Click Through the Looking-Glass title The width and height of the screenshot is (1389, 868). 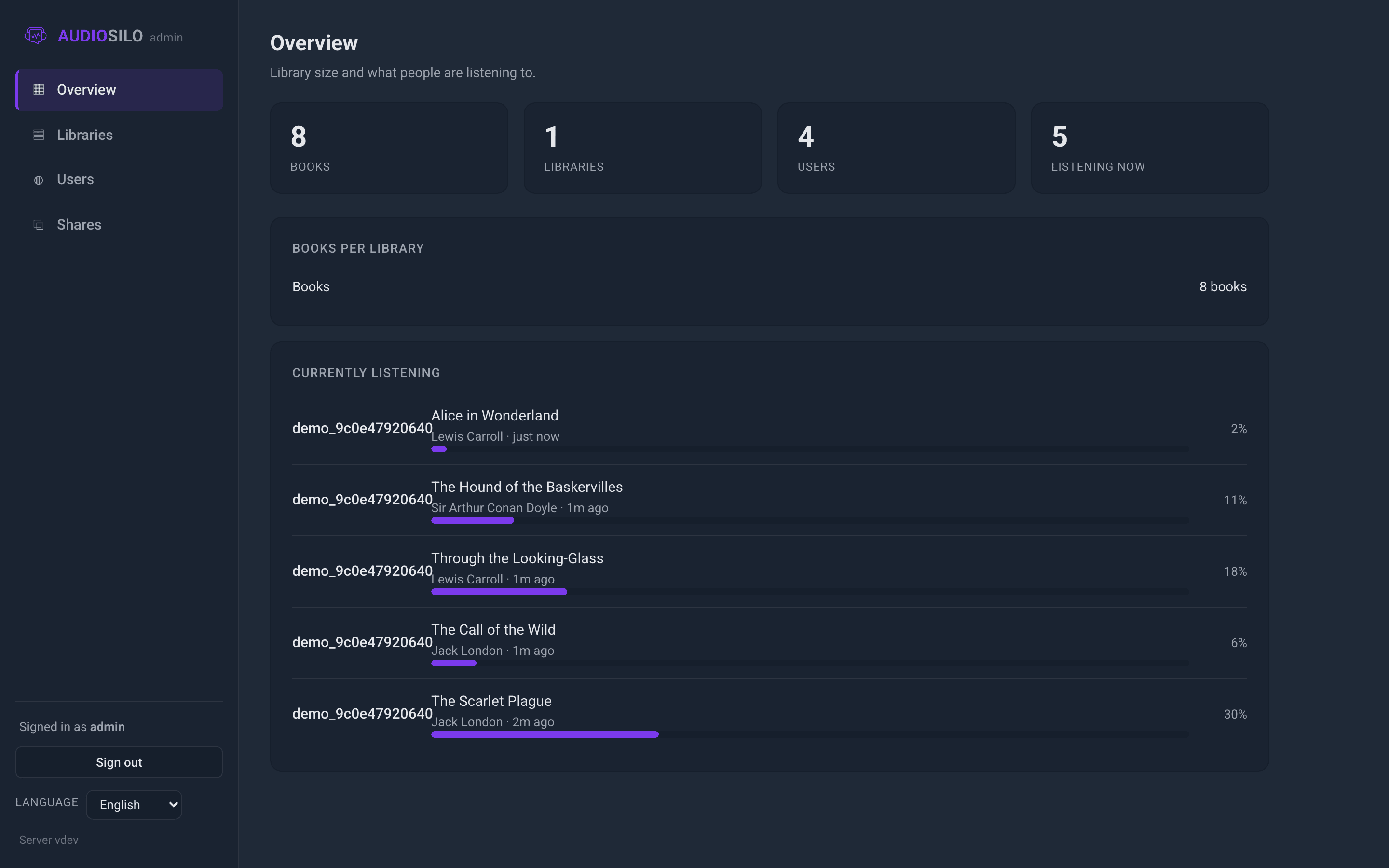tap(517, 558)
